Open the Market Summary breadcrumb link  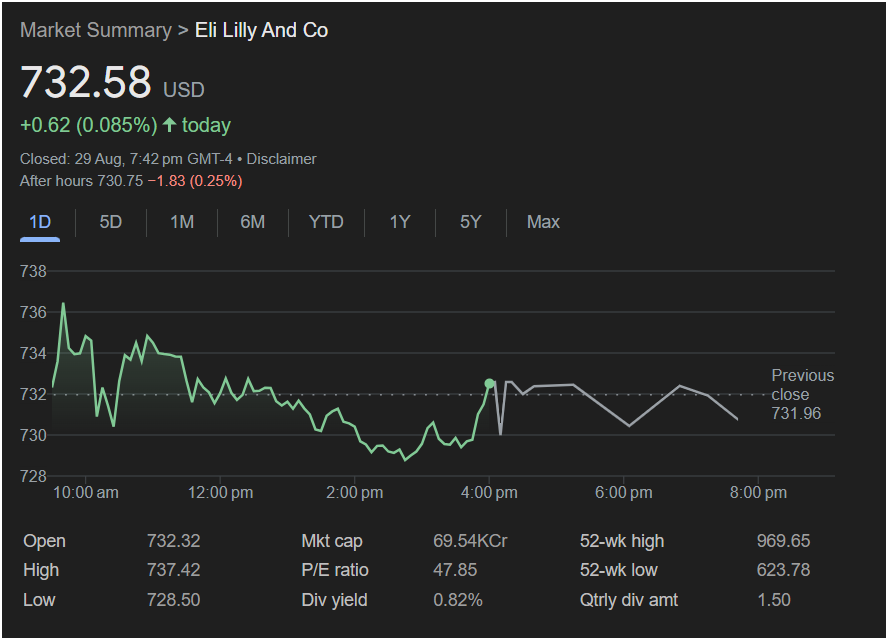95,30
